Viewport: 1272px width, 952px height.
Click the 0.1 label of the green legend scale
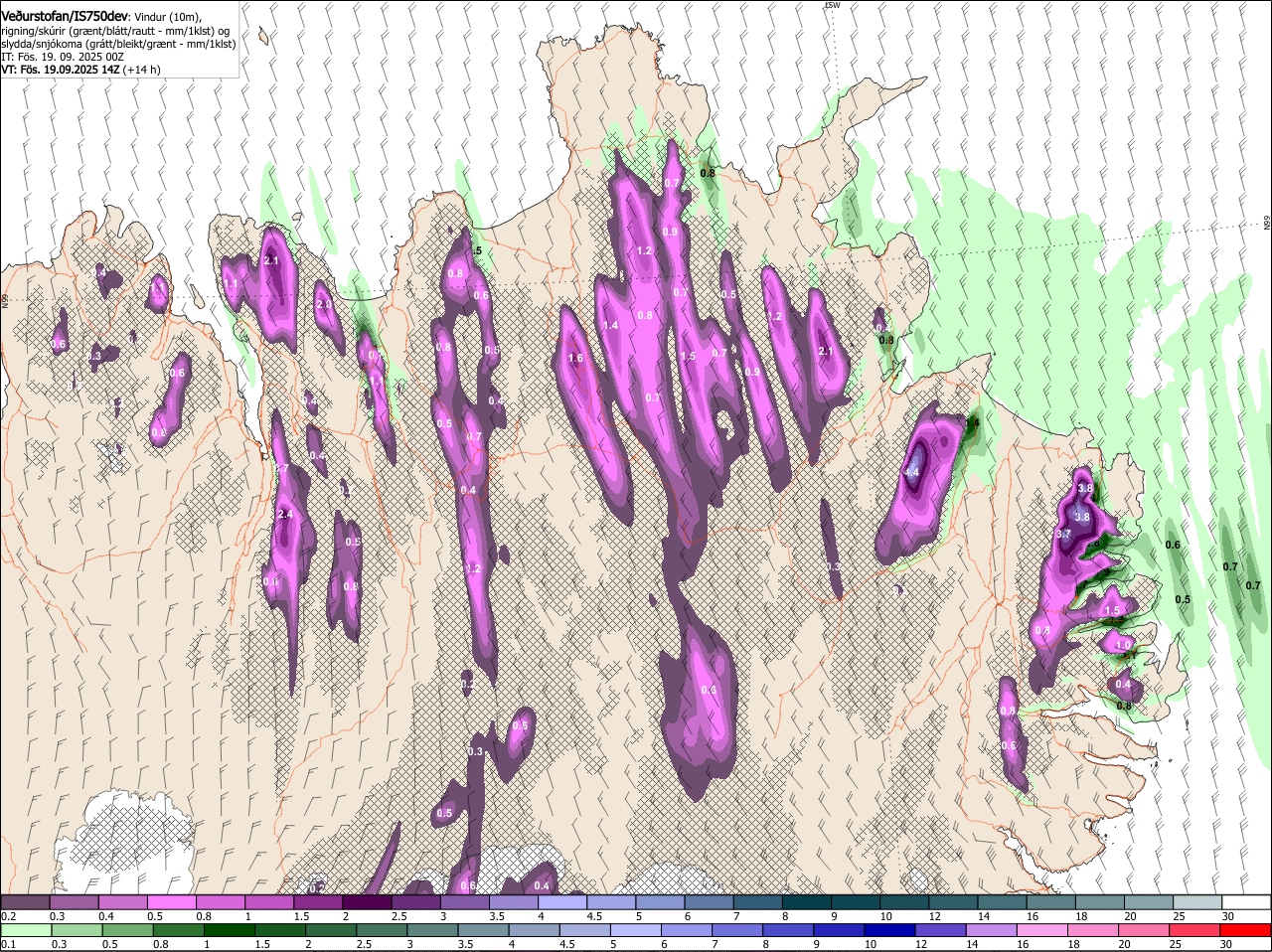tap(8, 944)
